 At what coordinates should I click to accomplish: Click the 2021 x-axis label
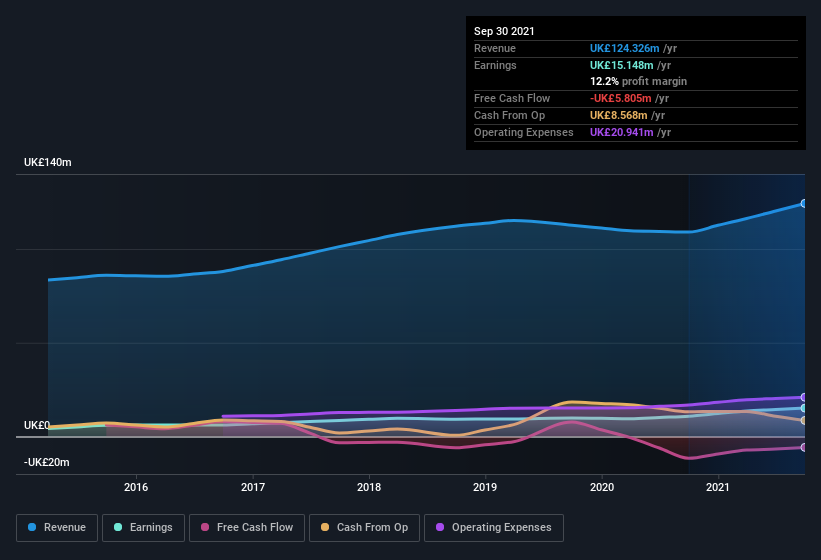click(718, 487)
